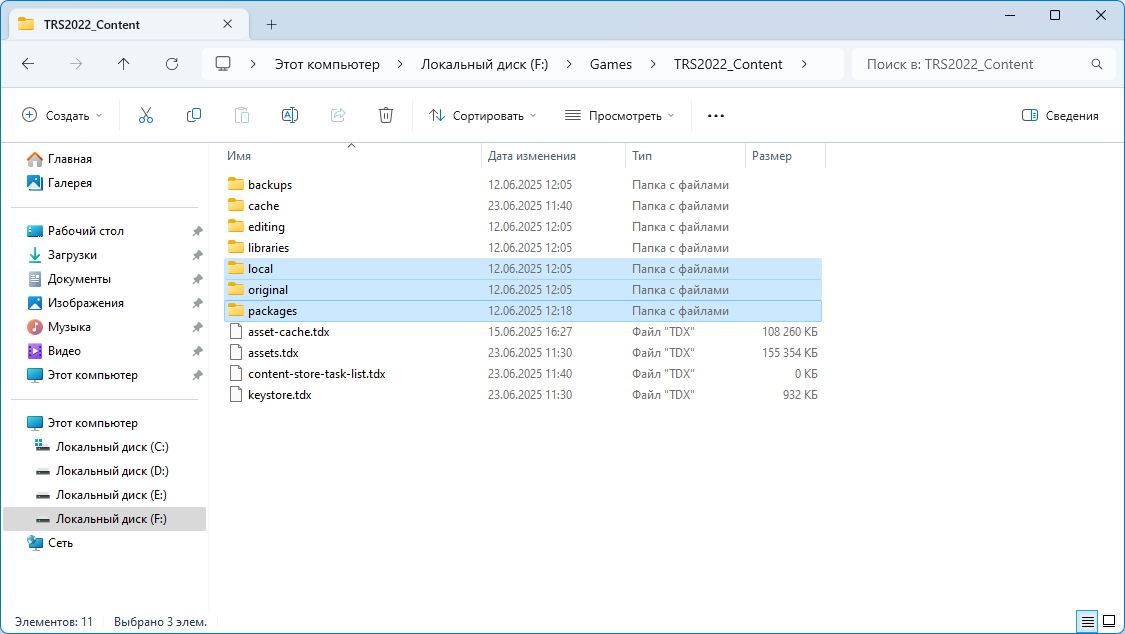
Task: Click pin icon beside Музыка
Action: pyautogui.click(x=197, y=327)
